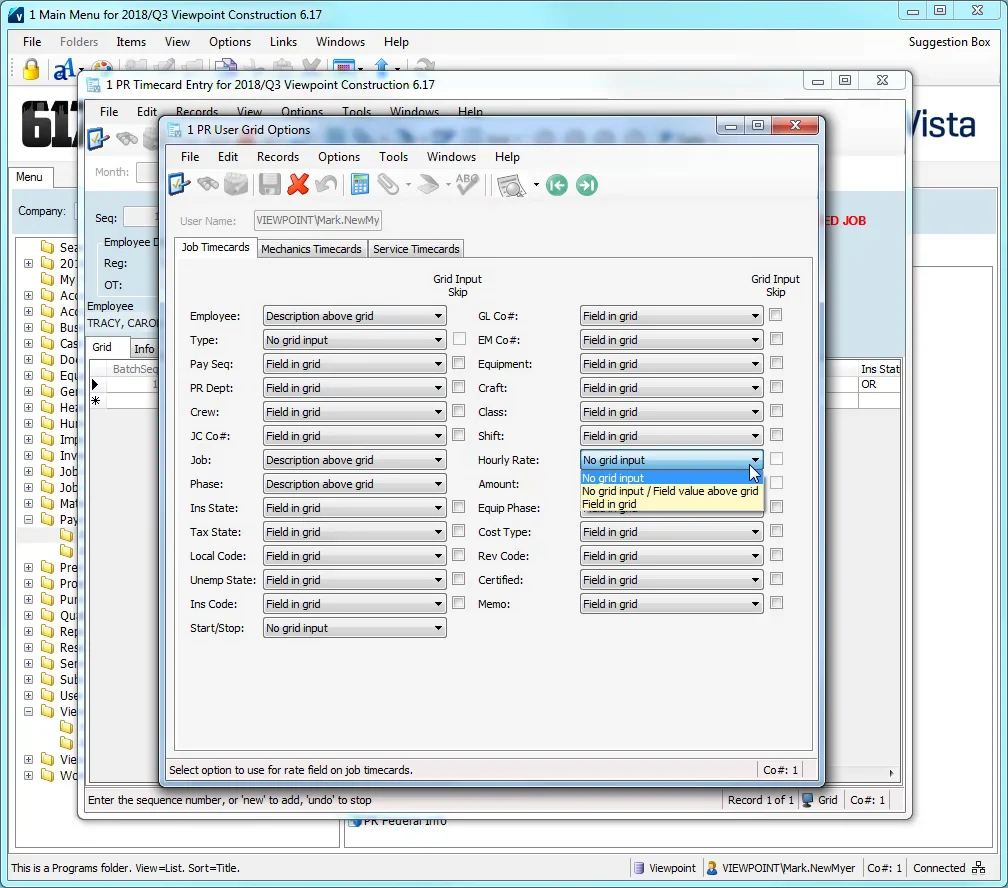Enable Grid Input Skip for GL Co#

pos(776,315)
